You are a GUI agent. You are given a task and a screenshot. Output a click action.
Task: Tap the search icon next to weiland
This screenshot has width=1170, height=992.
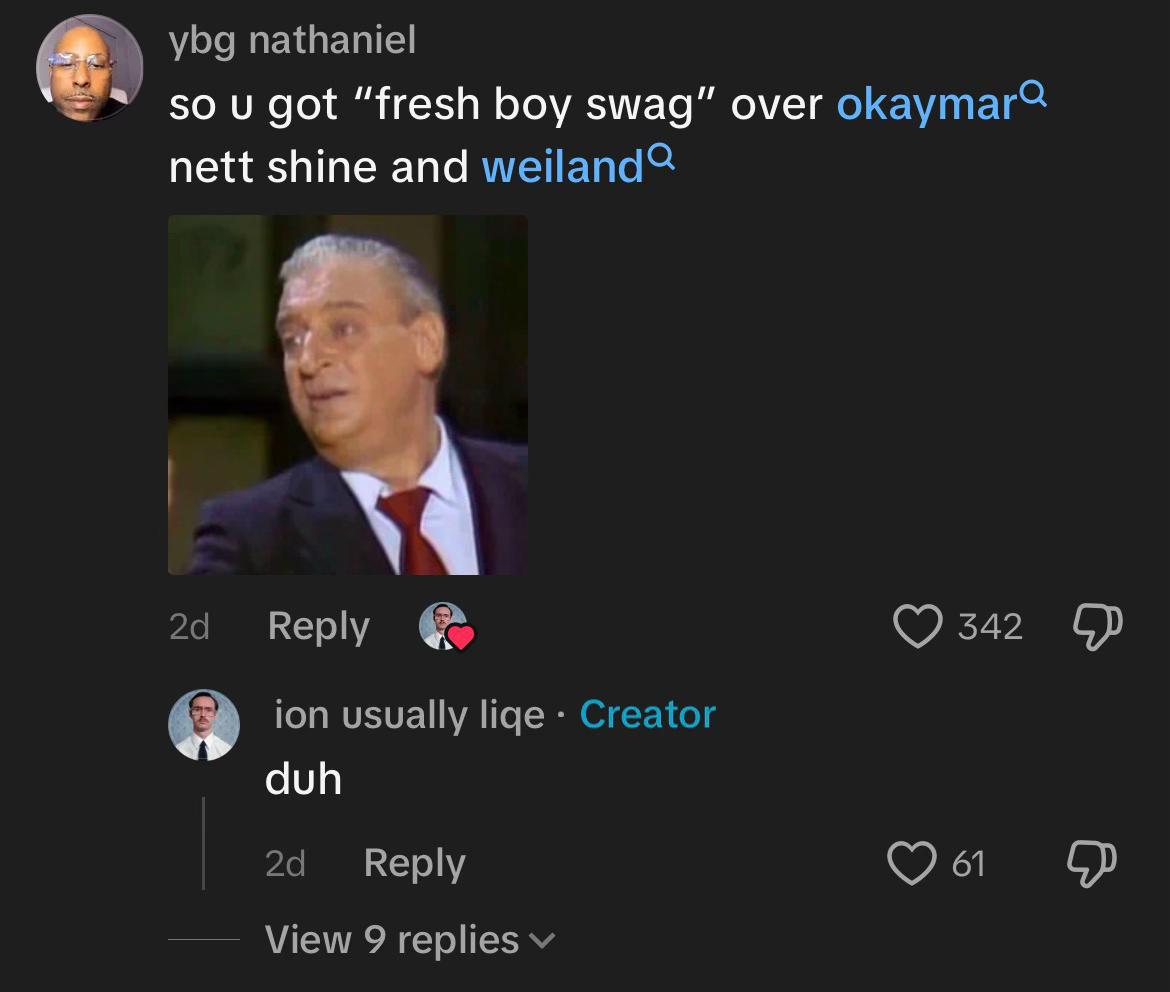coord(662,157)
